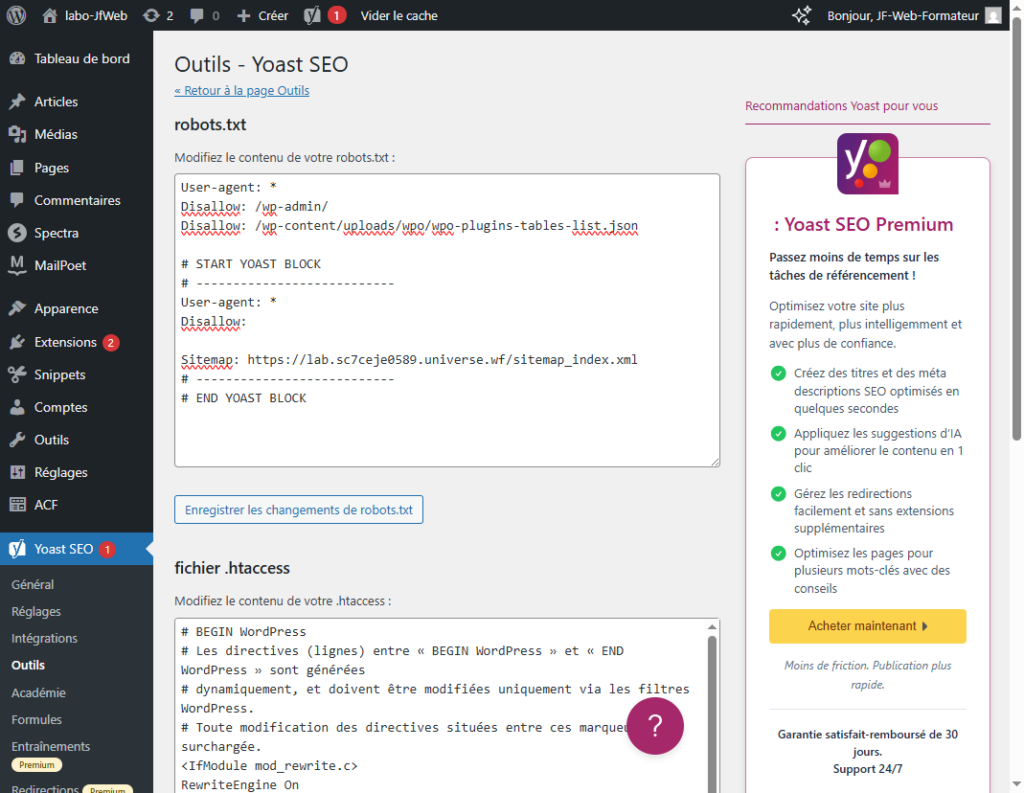This screenshot has width=1024, height=793.
Task: Click '# END YOAST BLOCK' line
Action: 244,398
